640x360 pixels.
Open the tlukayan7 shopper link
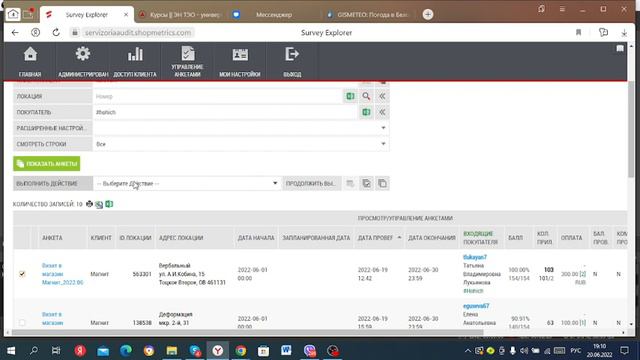475,257
